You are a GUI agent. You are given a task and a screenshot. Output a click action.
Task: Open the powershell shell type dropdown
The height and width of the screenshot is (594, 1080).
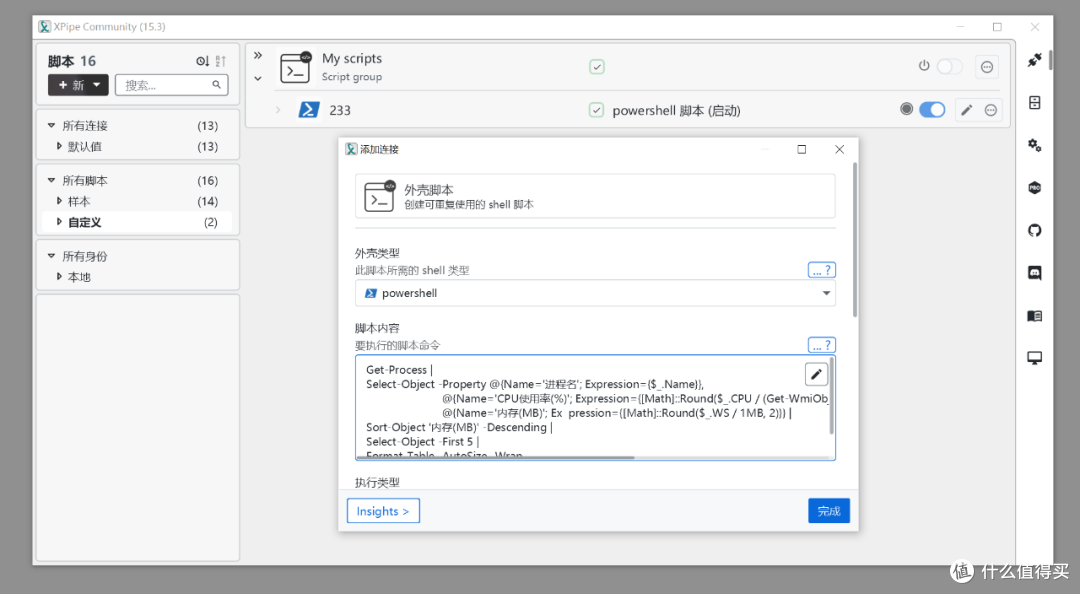(595, 293)
